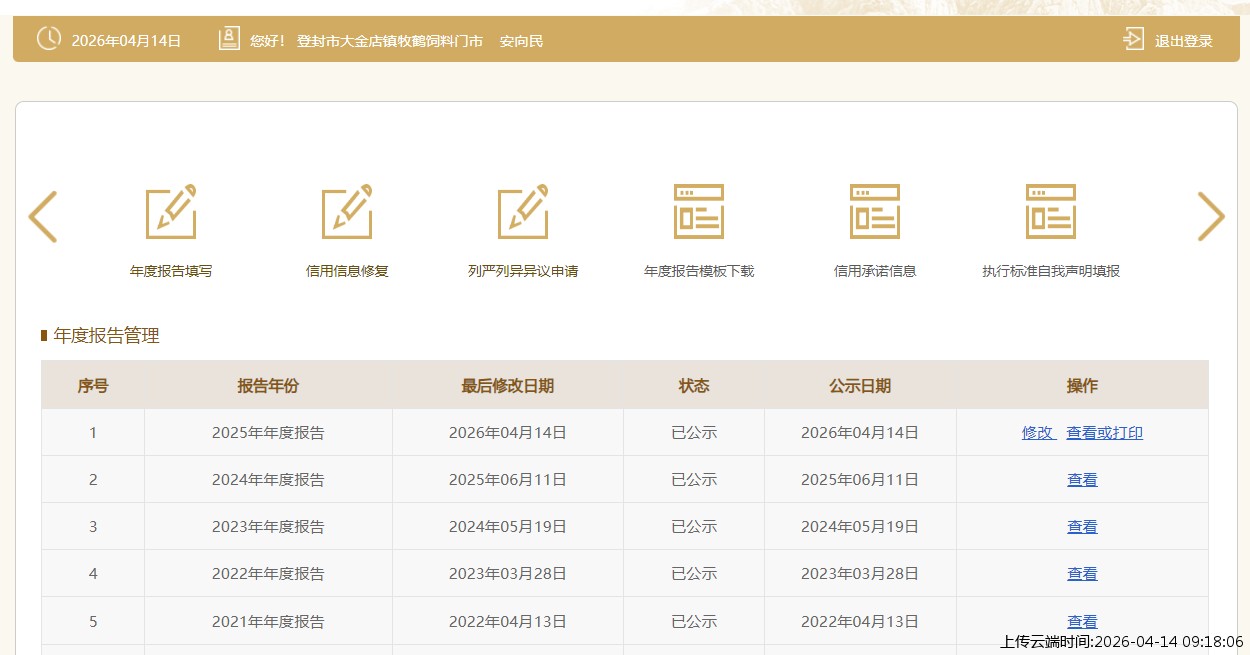Click the 年度报告模板下载 icon
Screen dimensions: 1250x655
coord(699,212)
